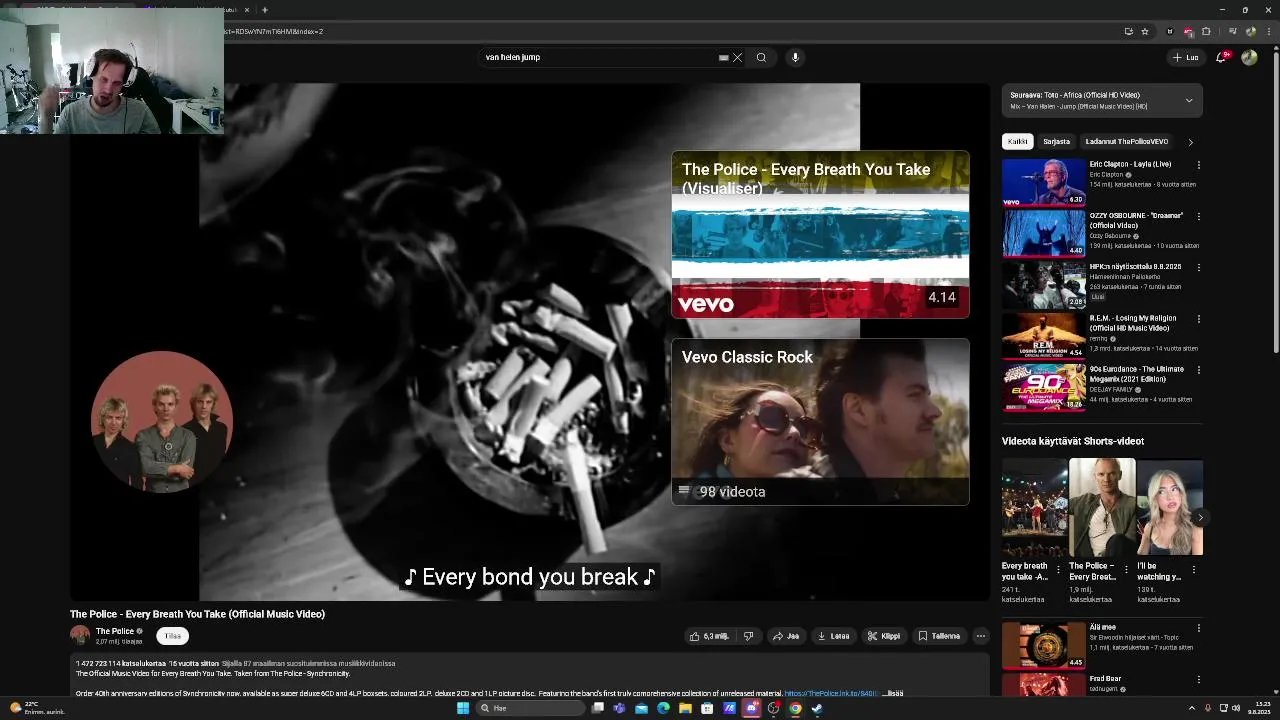The image size is (1280, 720).
Task: Open Ozzy Osbourne Dreamer video title
Action: pyautogui.click(x=1136, y=220)
